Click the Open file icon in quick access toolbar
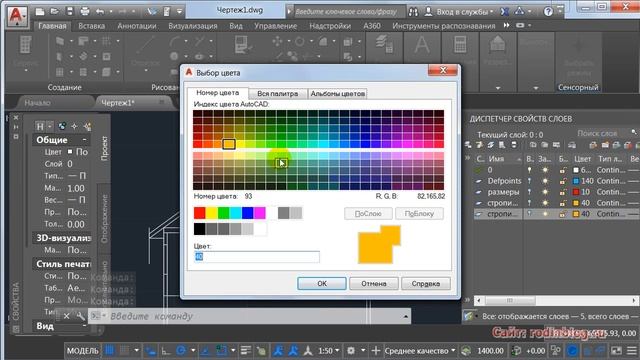Image resolution: width=640 pixels, height=360 pixels. pyautogui.click(x=54, y=11)
